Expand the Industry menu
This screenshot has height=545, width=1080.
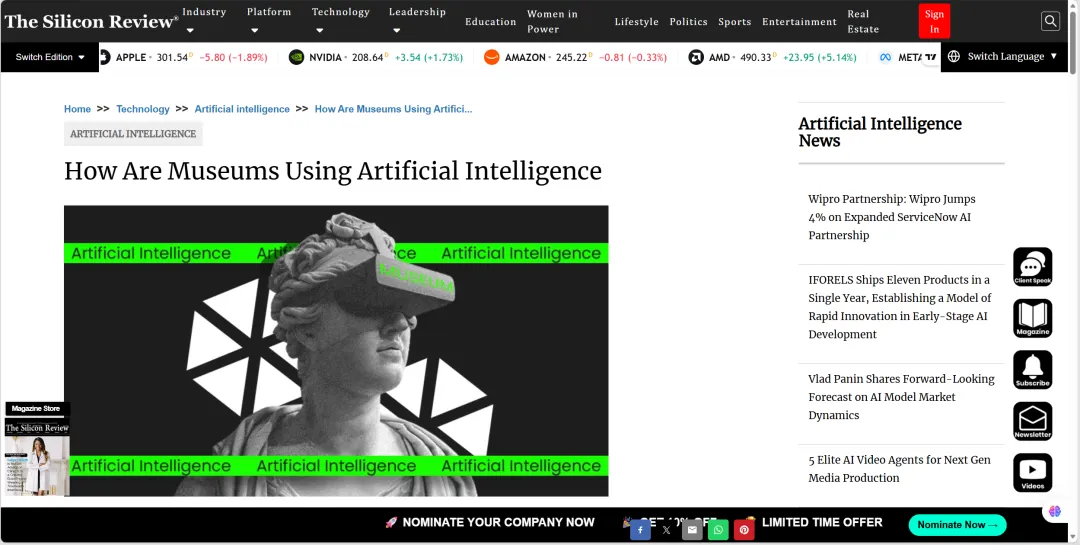coord(204,20)
